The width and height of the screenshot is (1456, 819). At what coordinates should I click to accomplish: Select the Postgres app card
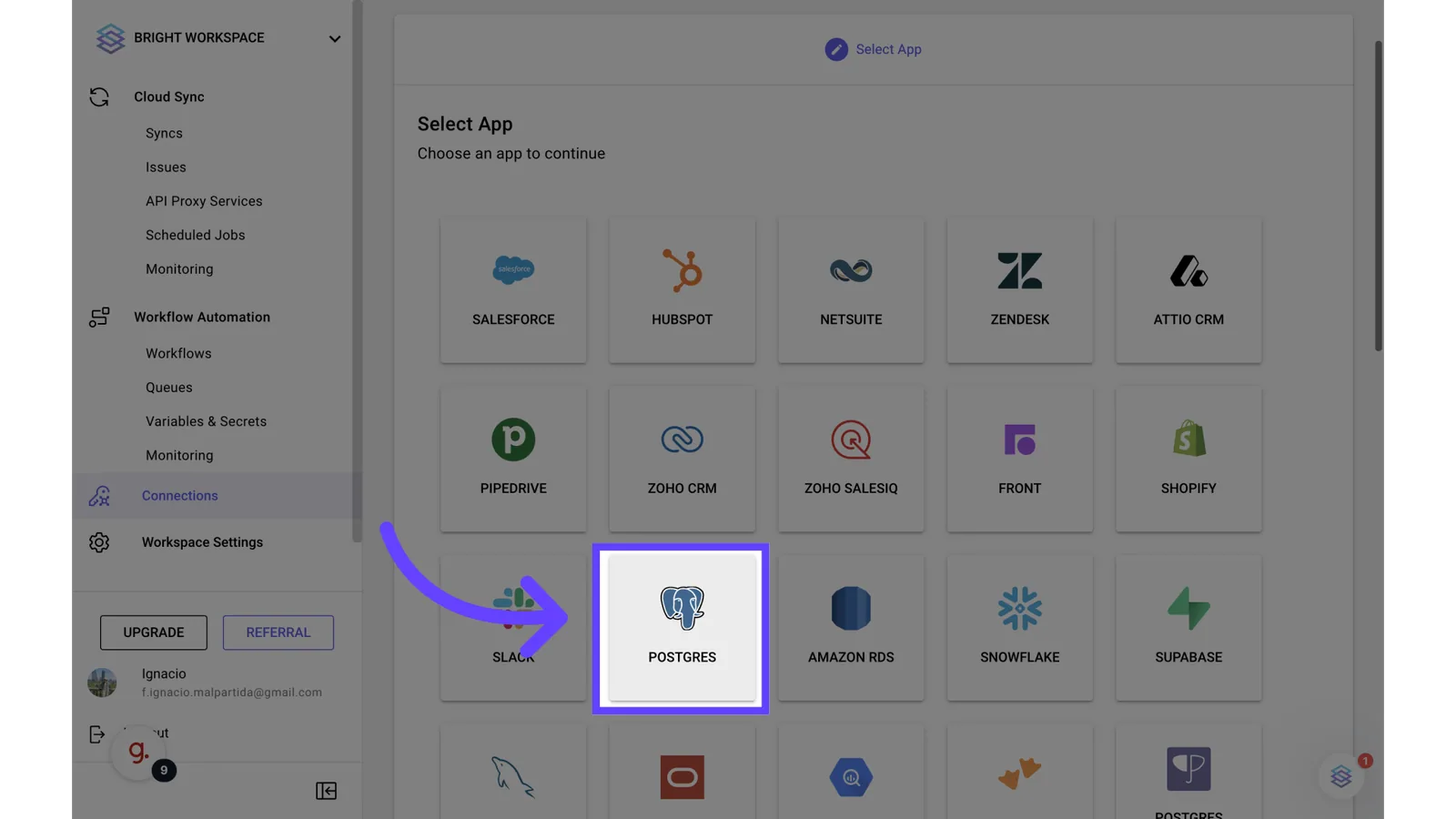pyautogui.click(x=682, y=628)
